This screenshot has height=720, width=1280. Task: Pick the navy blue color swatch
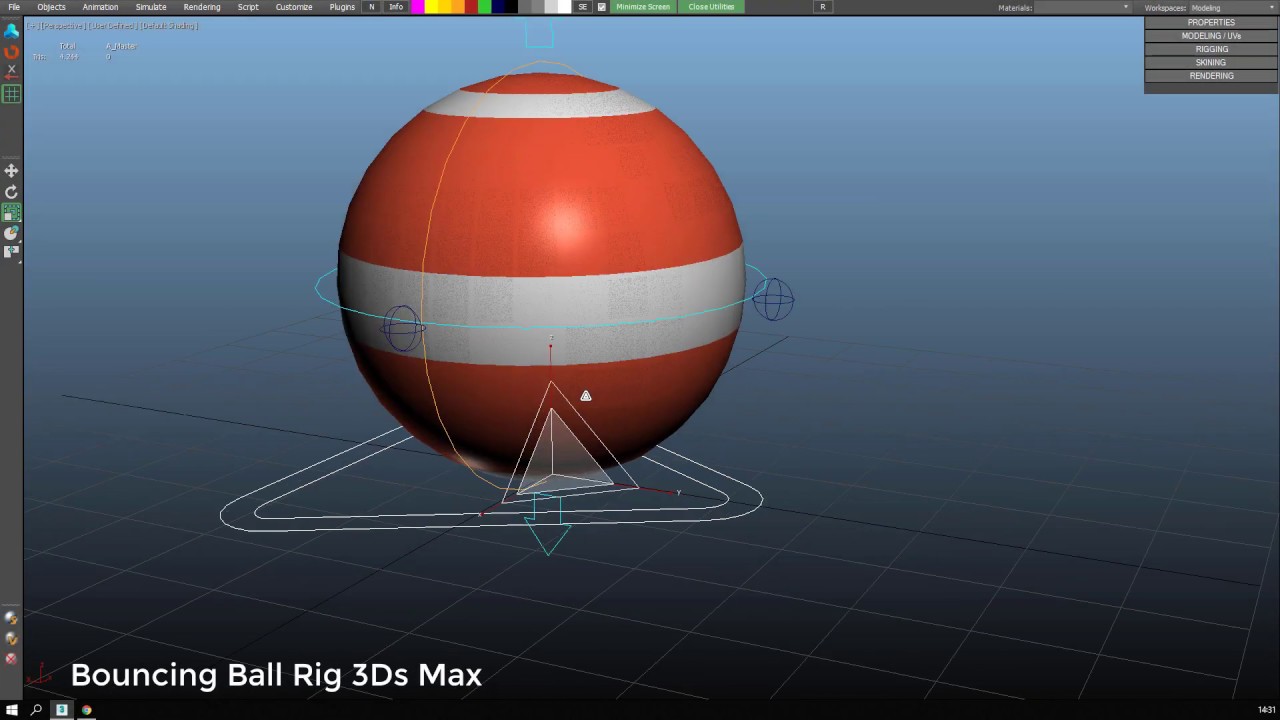click(497, 7)
